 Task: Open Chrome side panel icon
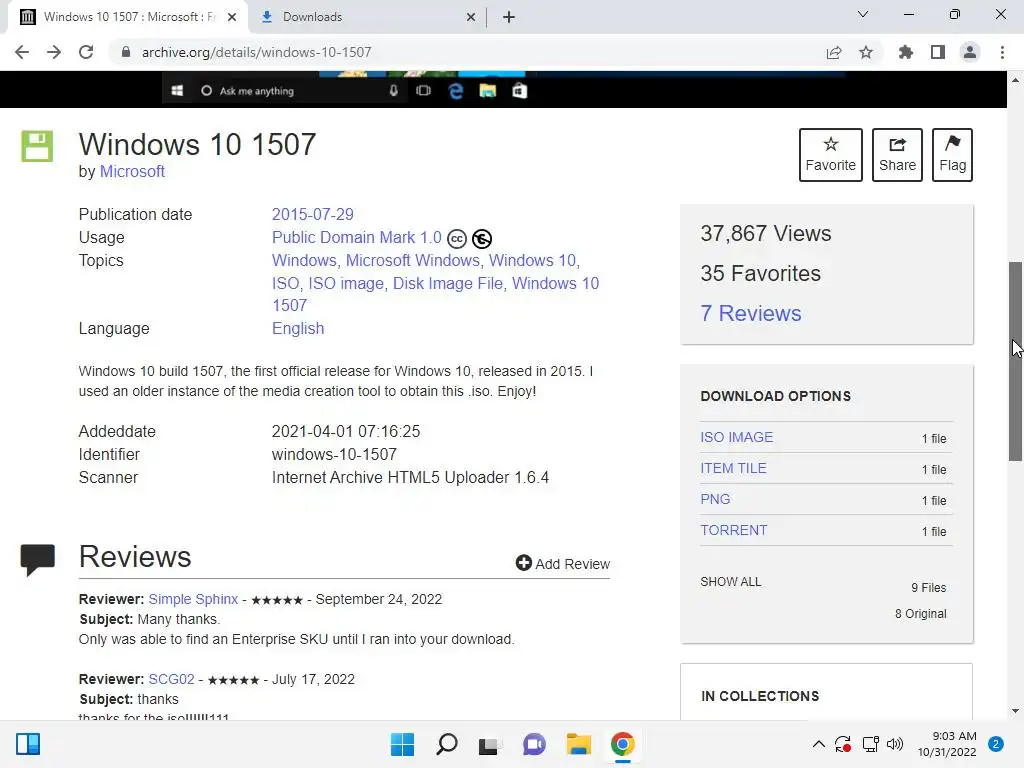coord(938,52)
